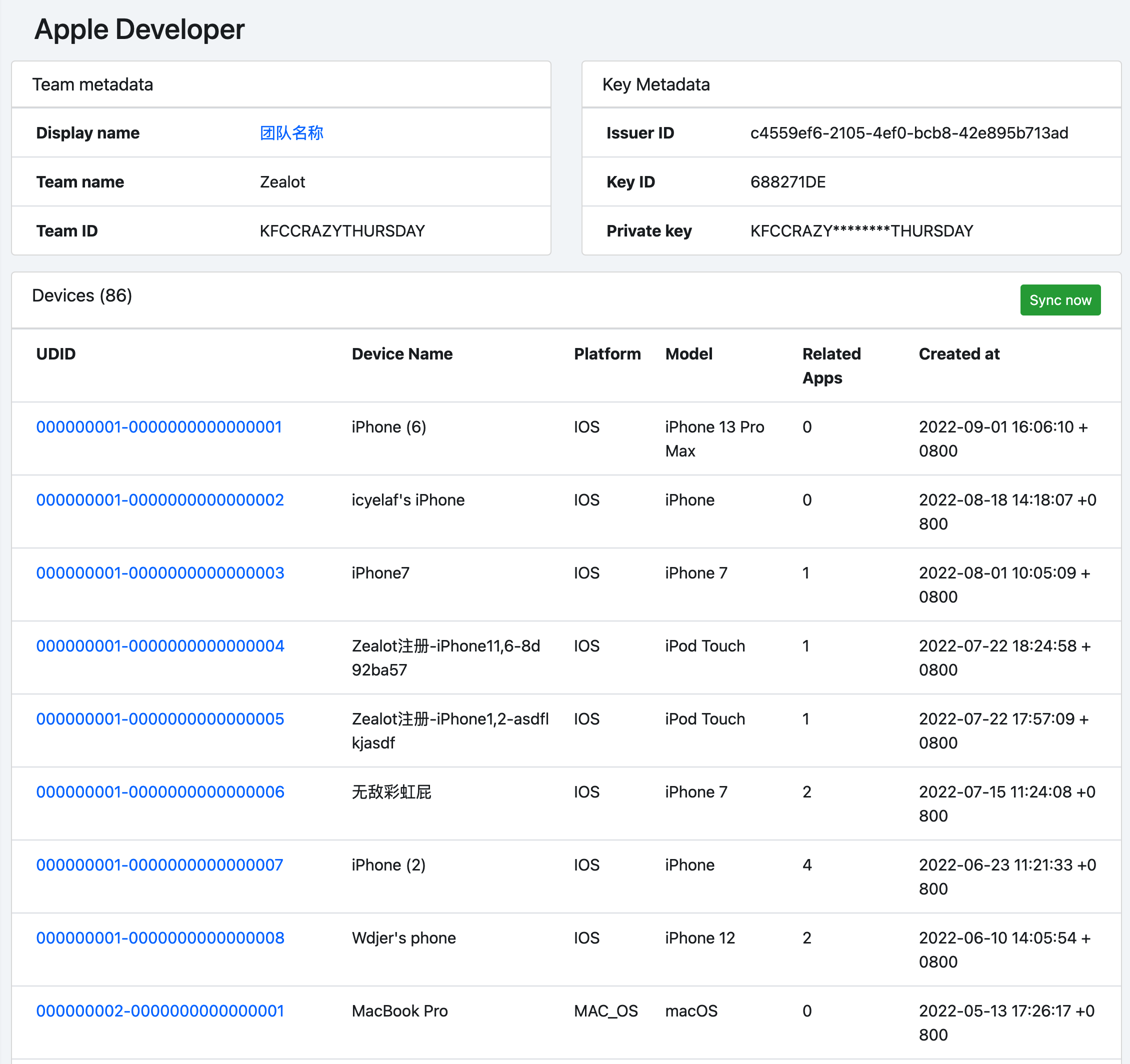Click device name iPhone7
Screen dimensions: 1130x1064
pos(380,573)
